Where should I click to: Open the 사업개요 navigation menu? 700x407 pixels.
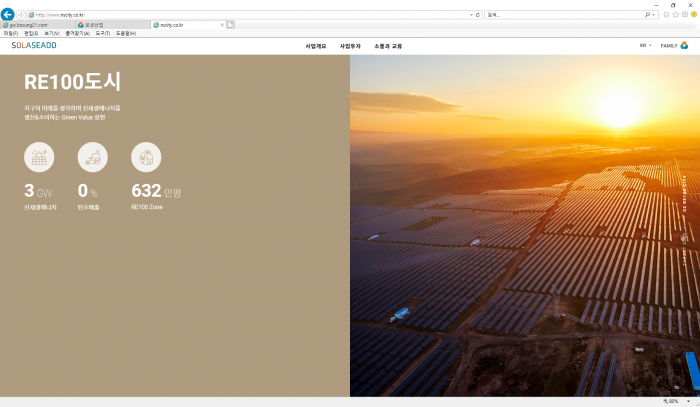point(315,46)
